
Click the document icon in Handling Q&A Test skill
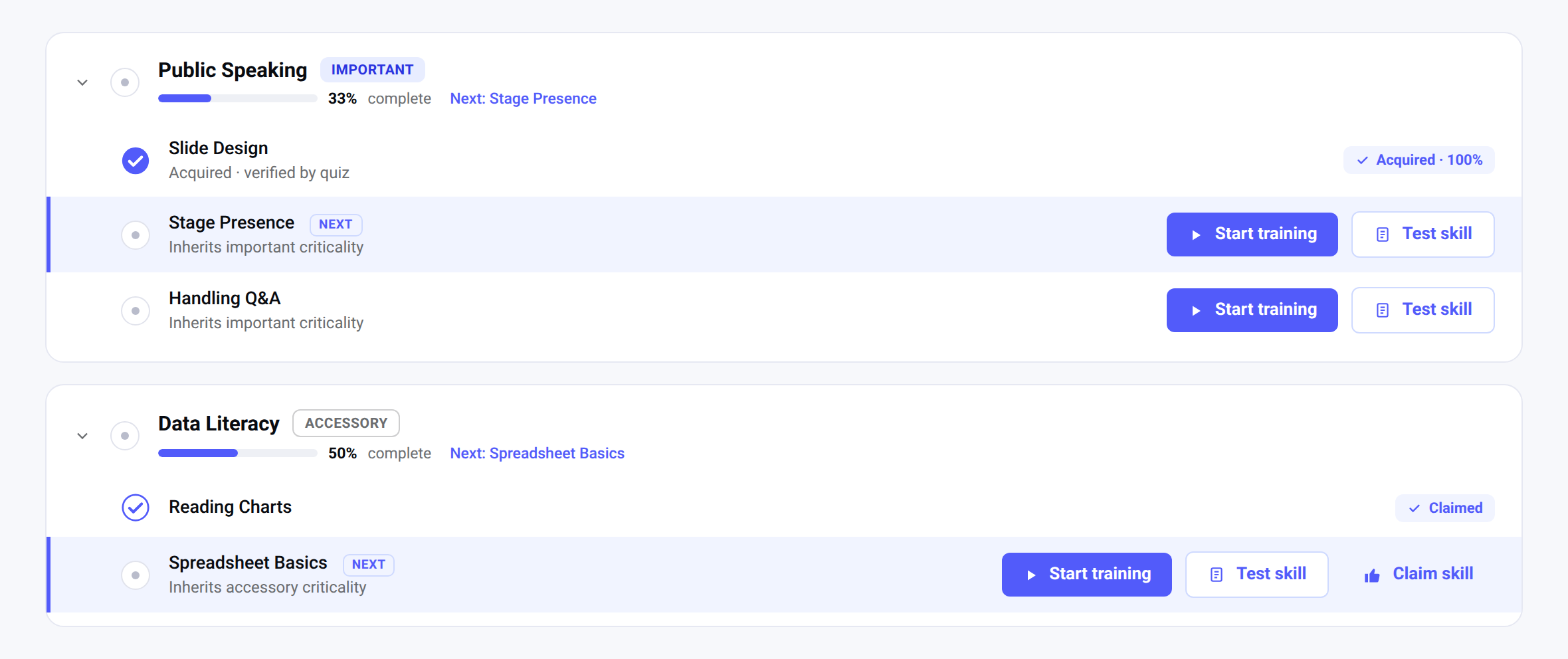coord(1383,310)
